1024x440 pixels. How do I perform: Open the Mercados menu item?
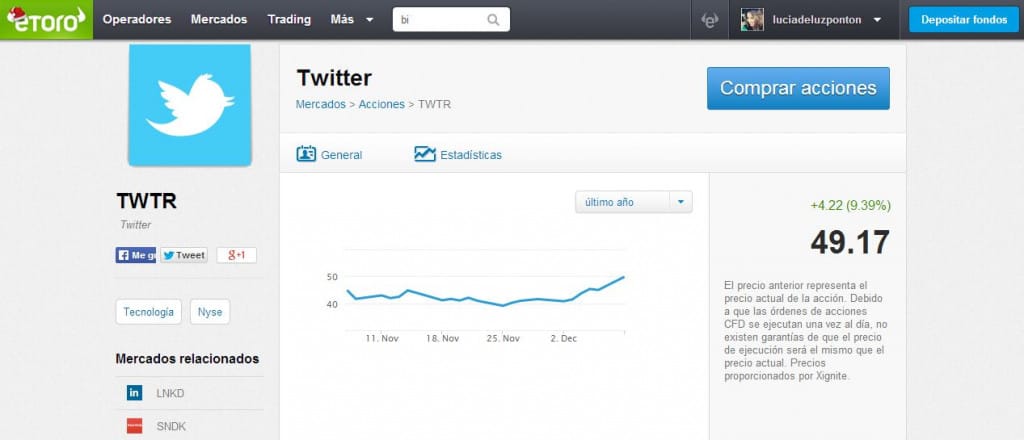[x=219, y=20]
